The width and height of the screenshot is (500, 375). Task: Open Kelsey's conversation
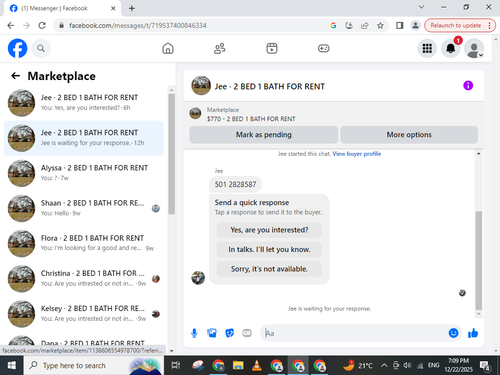click(x=84, y=314)
